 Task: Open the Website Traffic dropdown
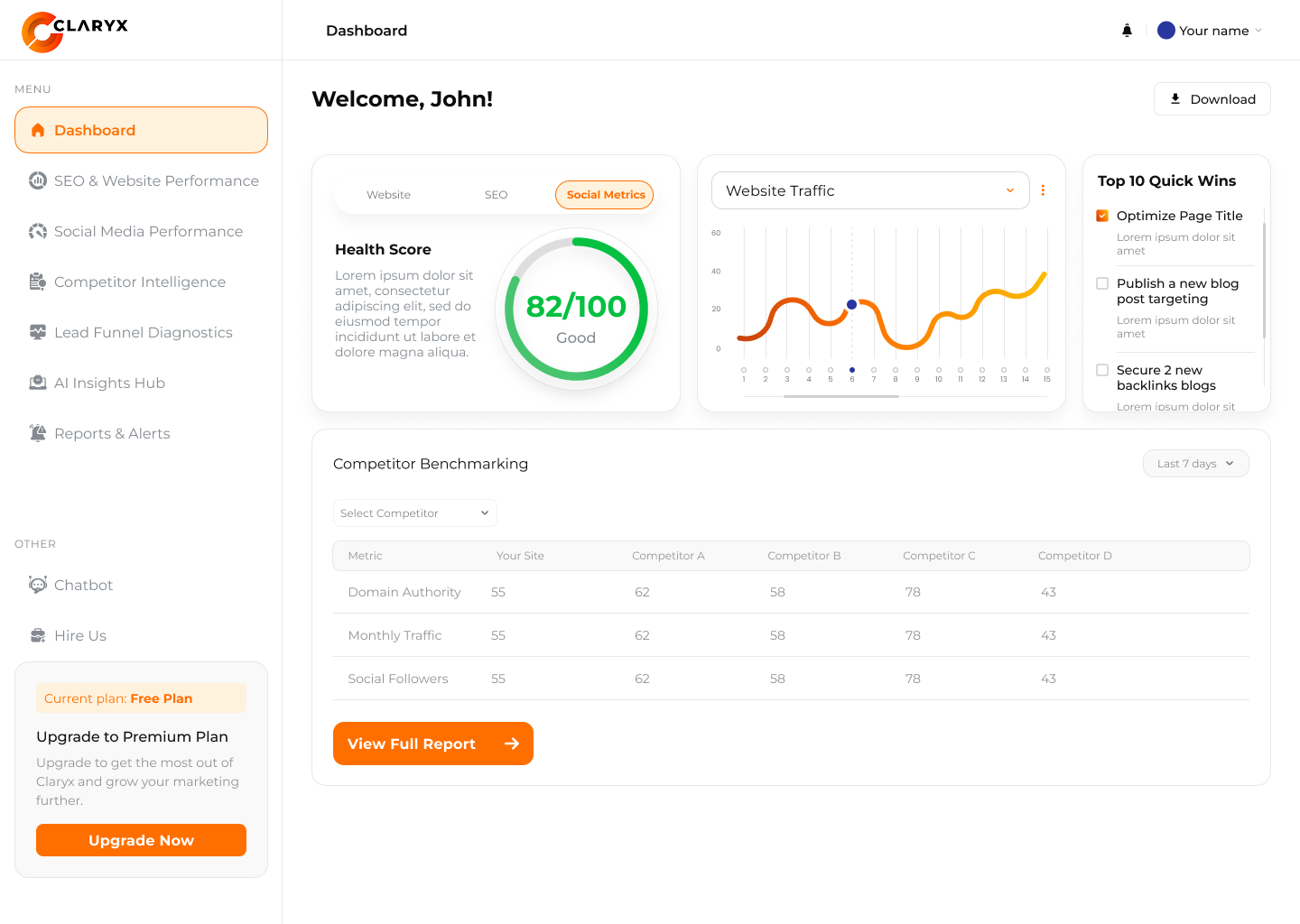coord(869,190)
